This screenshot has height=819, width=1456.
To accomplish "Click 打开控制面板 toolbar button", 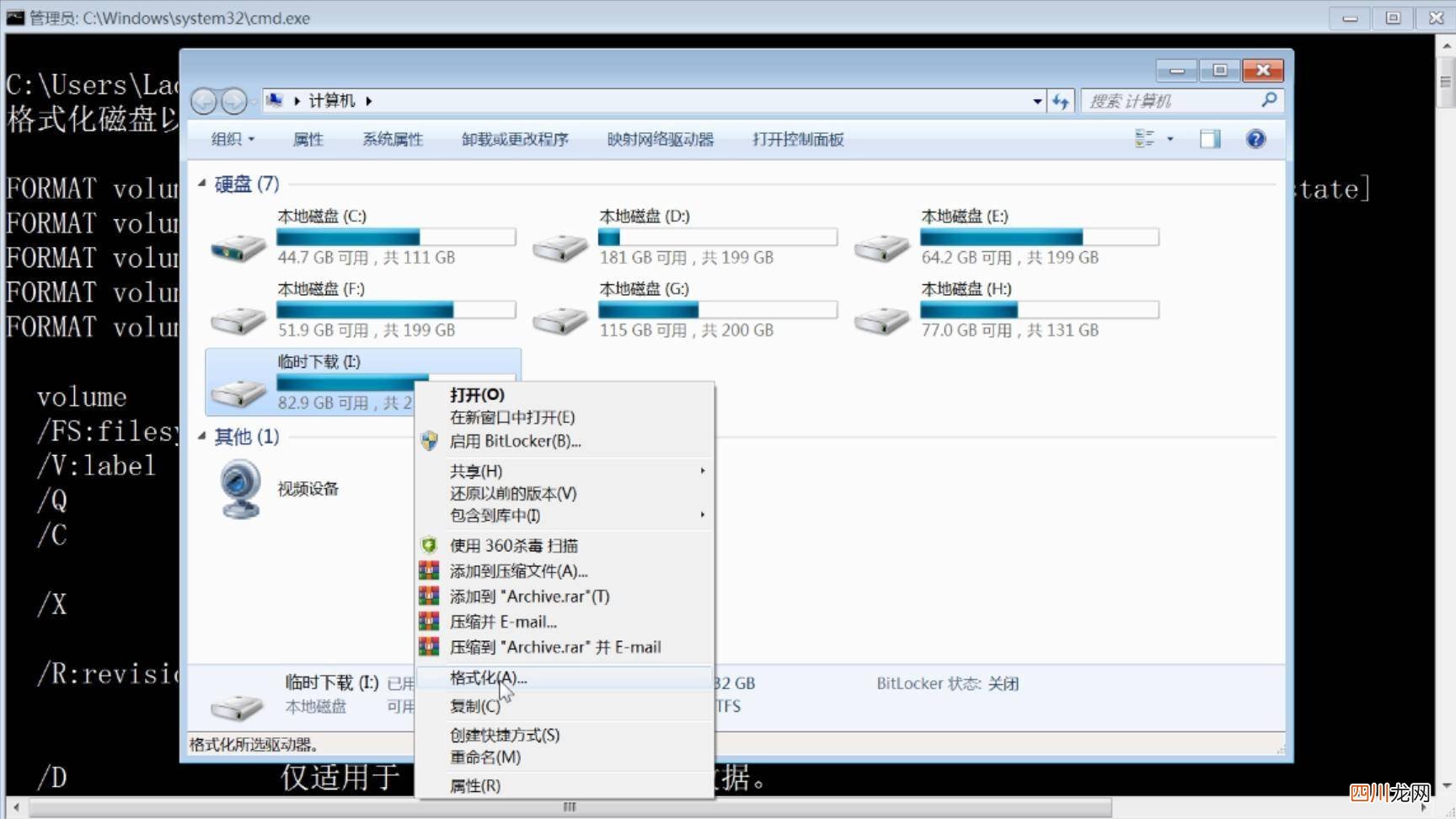I will click(x=798, y=139).
